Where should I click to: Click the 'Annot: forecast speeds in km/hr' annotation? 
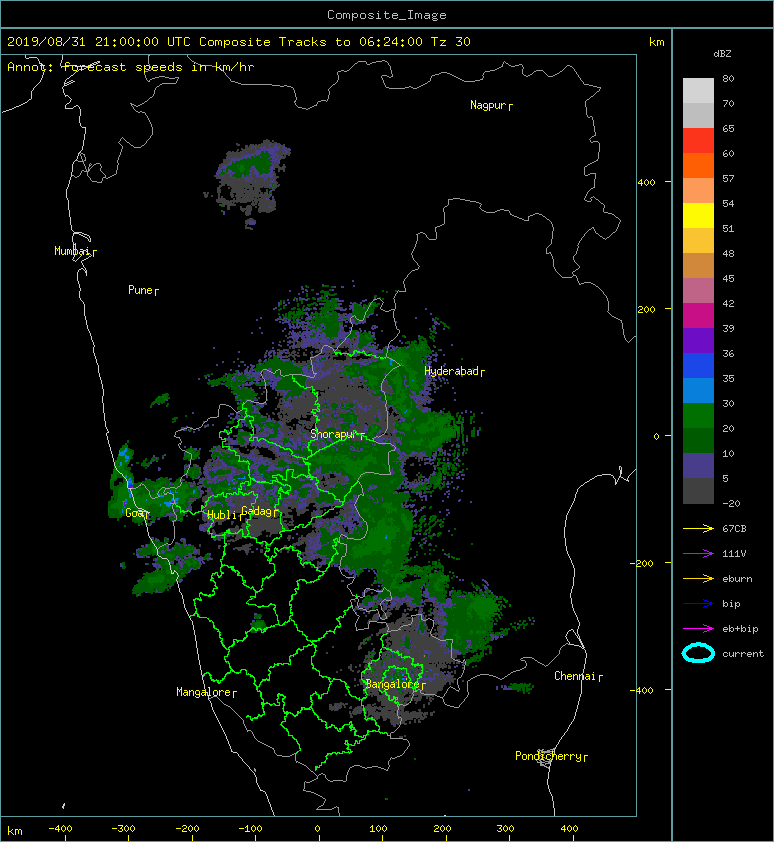pyautogui.click(x=131, y=67)
